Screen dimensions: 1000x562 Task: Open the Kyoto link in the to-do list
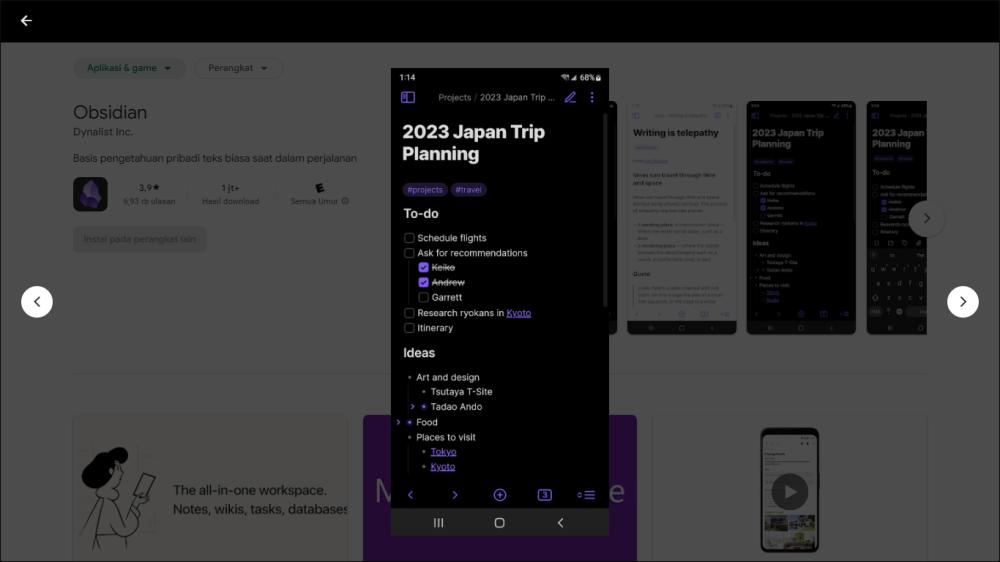click(518, 313)
